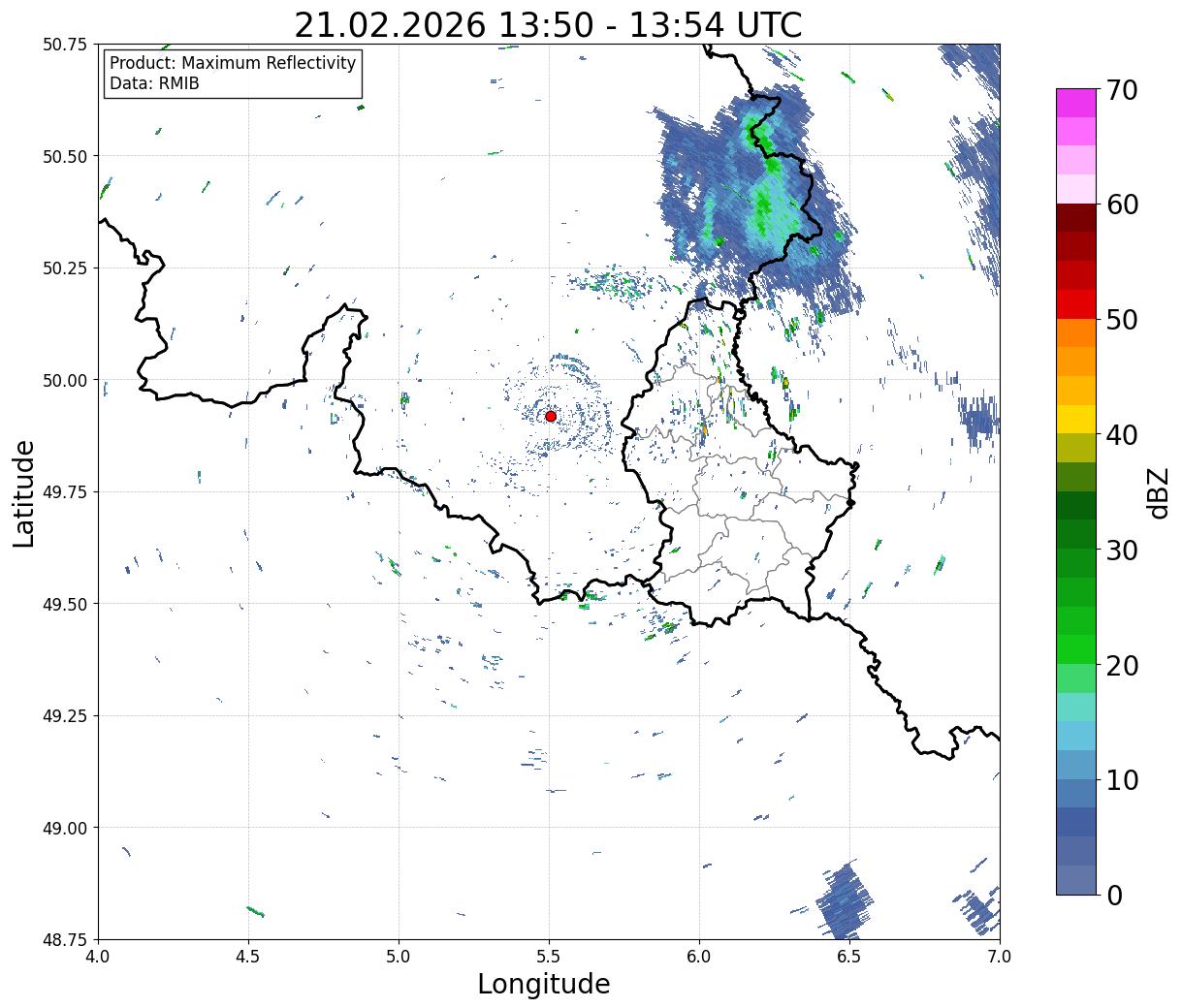The image size is (1182, 1008).
Task: Click the latitude tick label '49.25'
Action: pos(65,716)
